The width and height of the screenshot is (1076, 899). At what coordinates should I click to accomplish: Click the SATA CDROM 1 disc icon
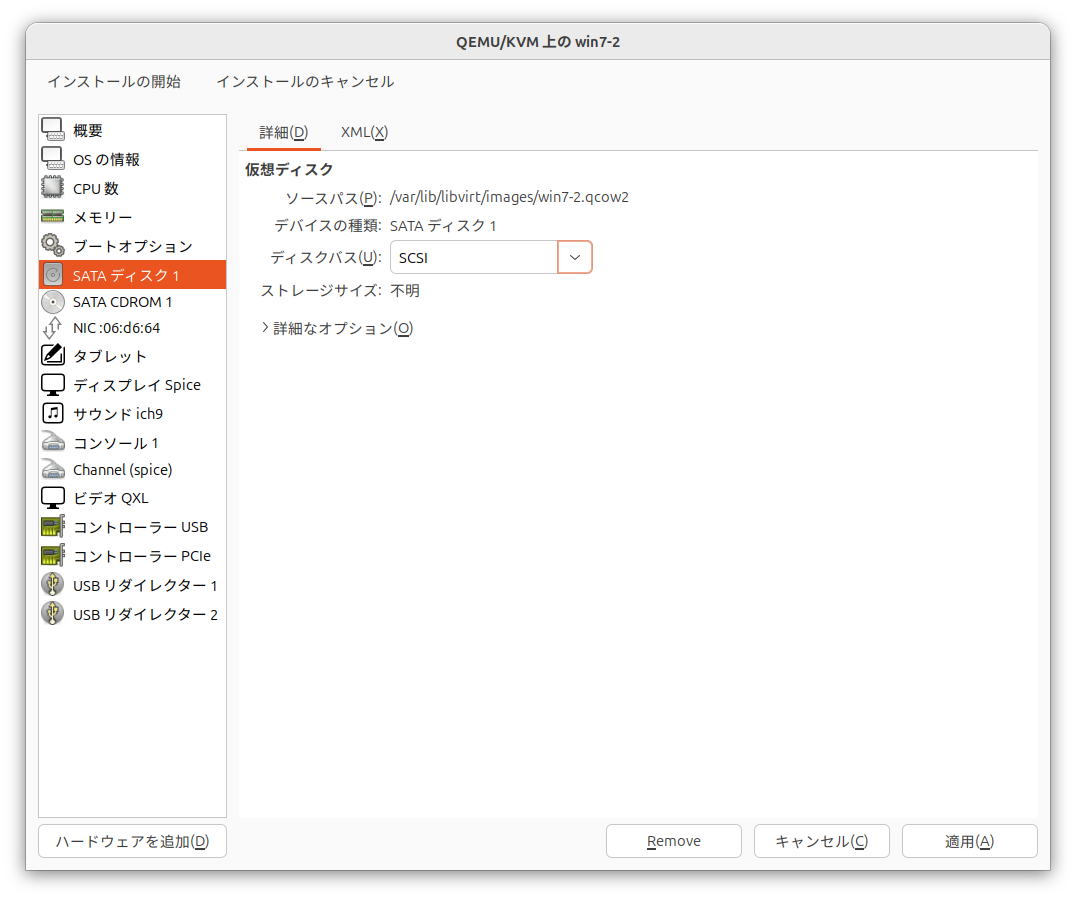[x=53, y=302]
